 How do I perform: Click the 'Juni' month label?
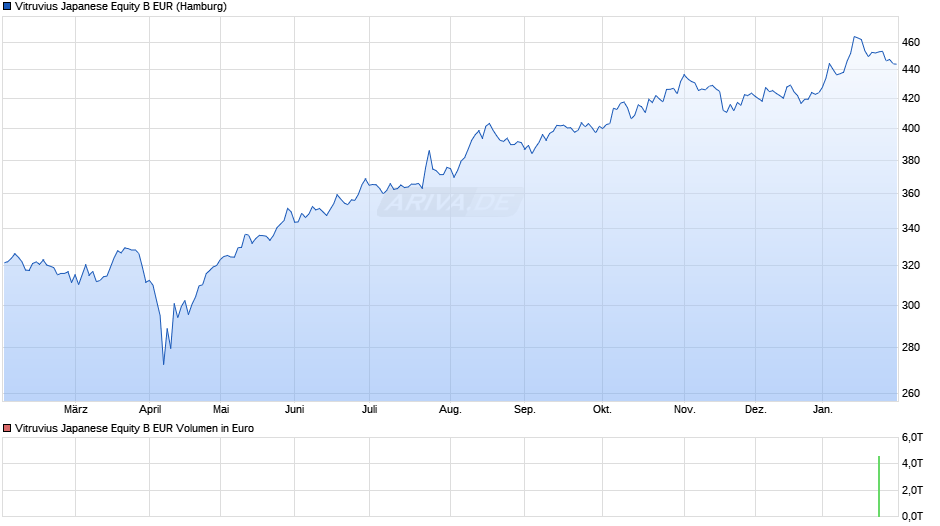click(x=294, y=409)
